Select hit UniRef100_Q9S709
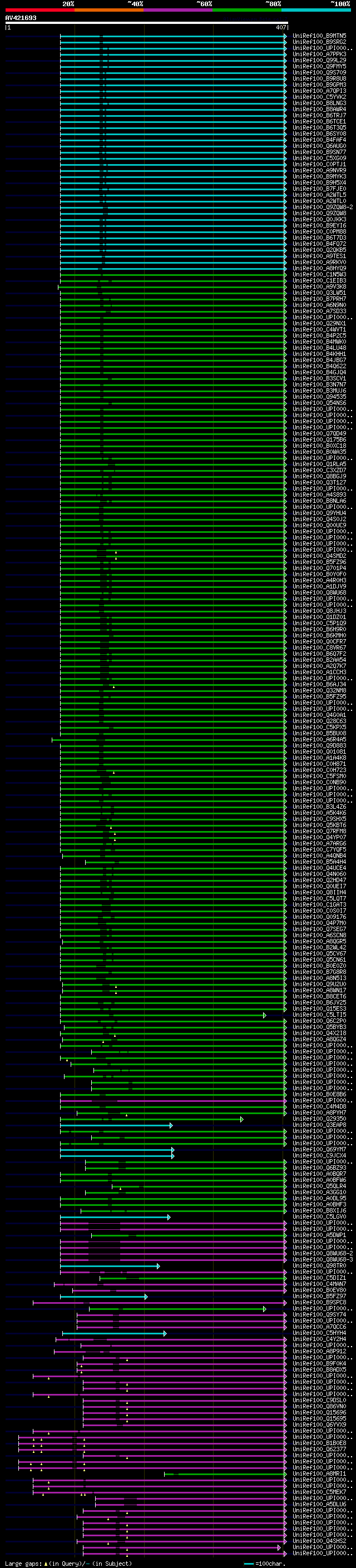Screen dimensions: 356x1568 click(x=319, y=72)
